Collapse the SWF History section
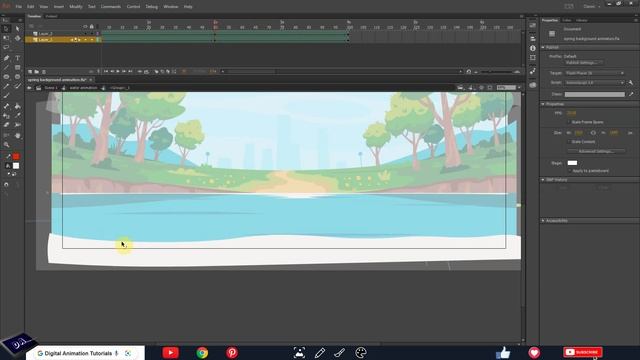The image size is (640, 360). click(543, 180)
